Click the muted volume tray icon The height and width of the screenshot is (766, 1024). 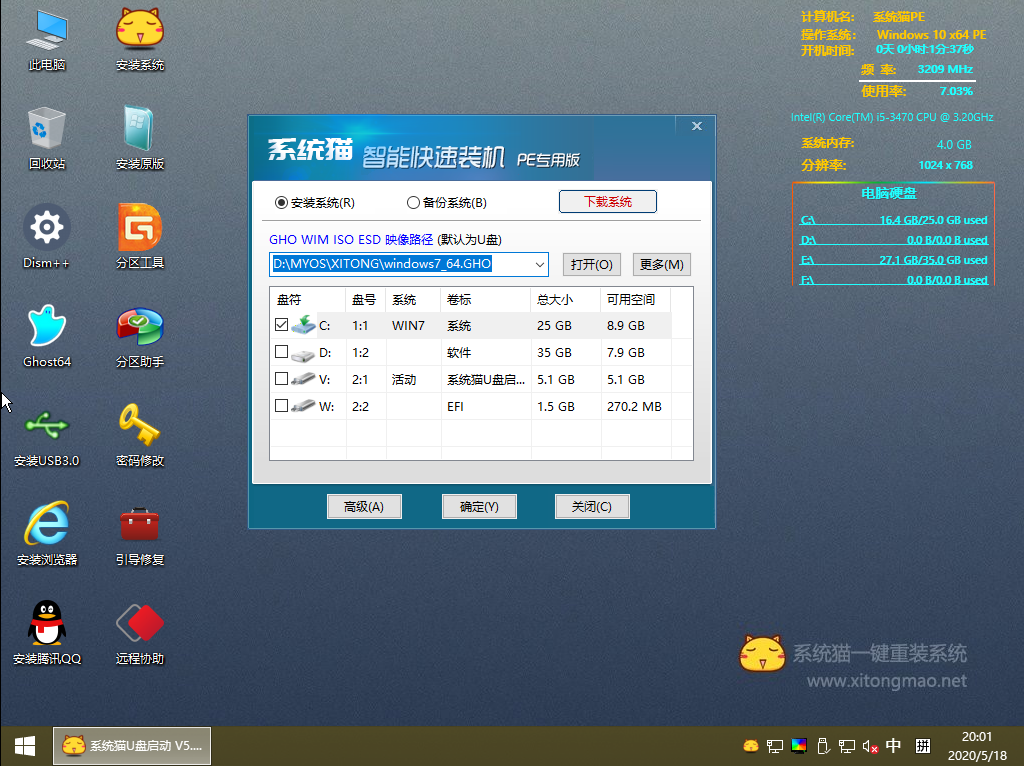point(870,746)
